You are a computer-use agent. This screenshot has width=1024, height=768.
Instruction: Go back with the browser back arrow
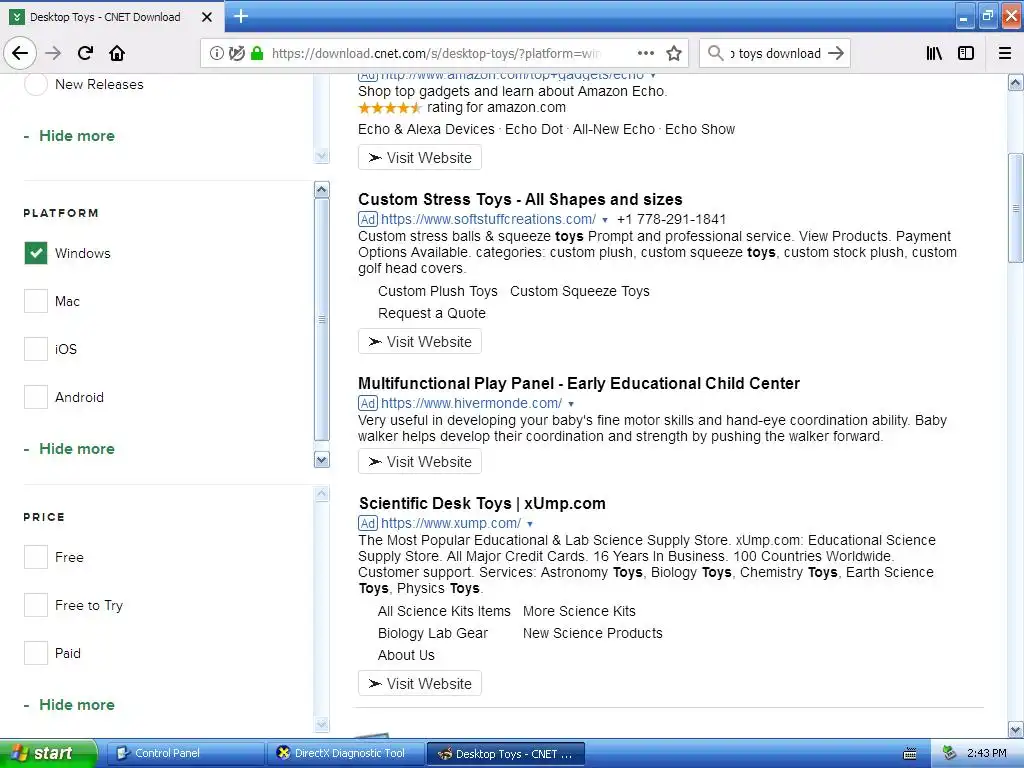click(20, 53)
